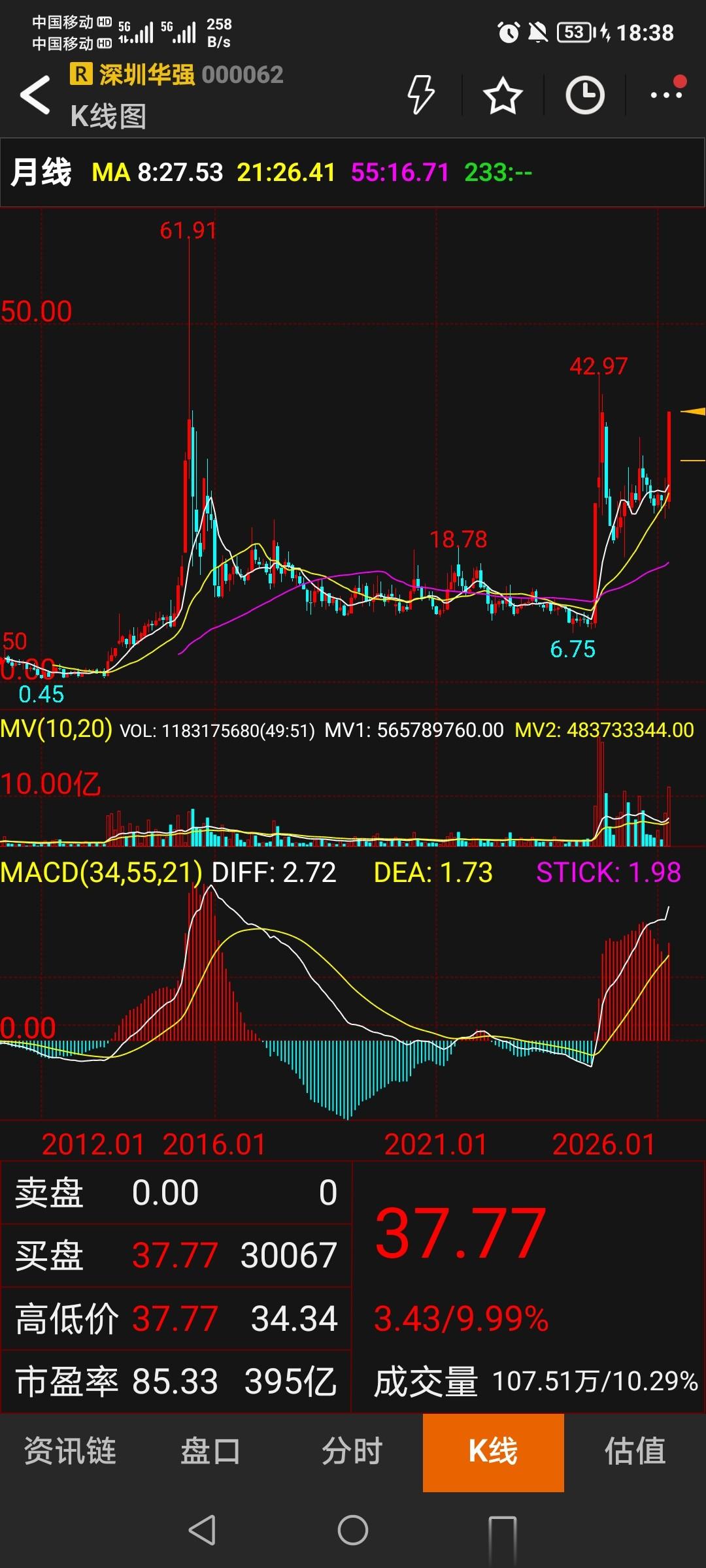Tap the 高低价 row
The width and height of the screenshot is (706, 1568).
click(176, 1318)
